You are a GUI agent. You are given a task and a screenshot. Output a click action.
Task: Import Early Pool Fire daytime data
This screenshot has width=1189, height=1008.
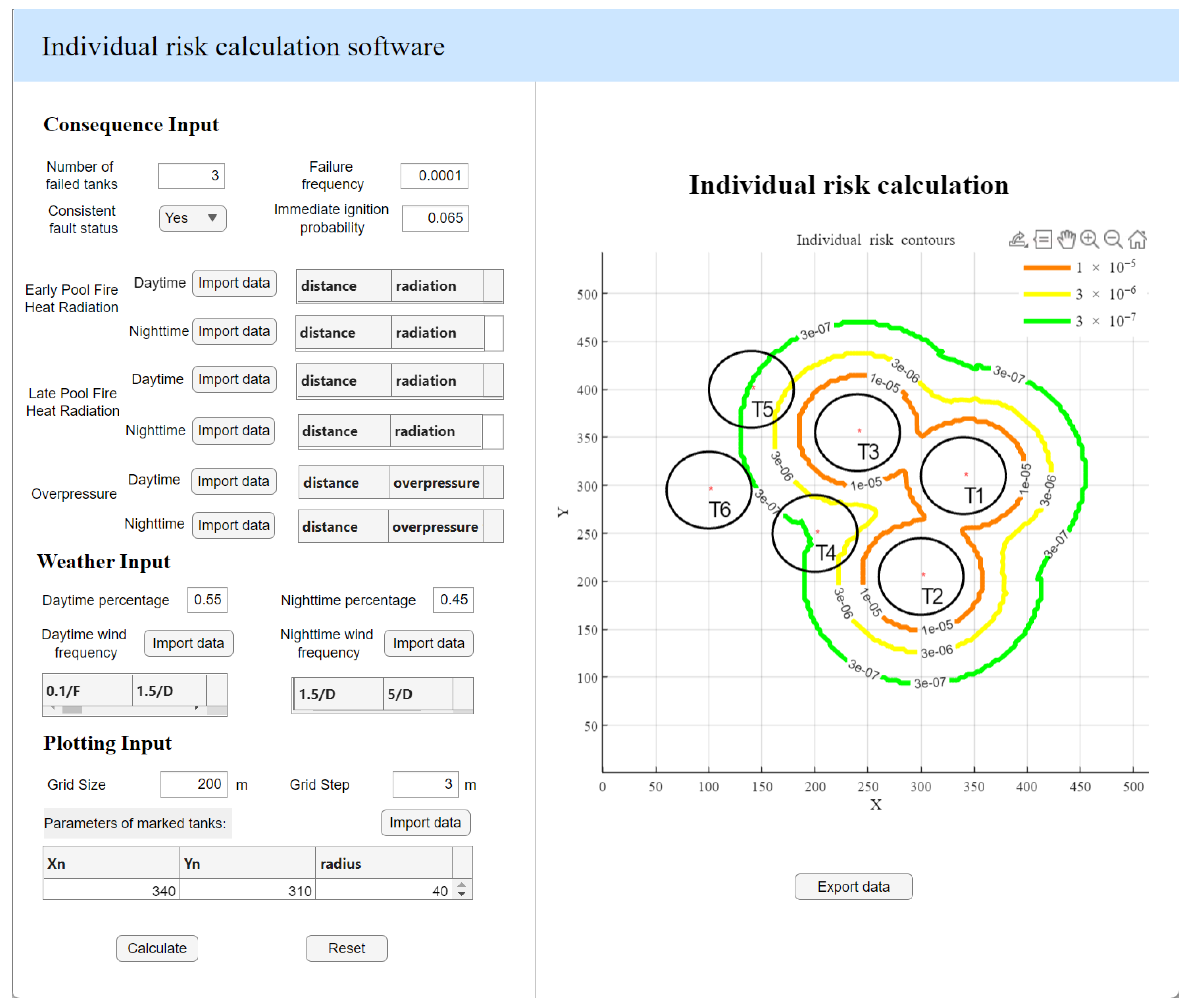(234, 283)
